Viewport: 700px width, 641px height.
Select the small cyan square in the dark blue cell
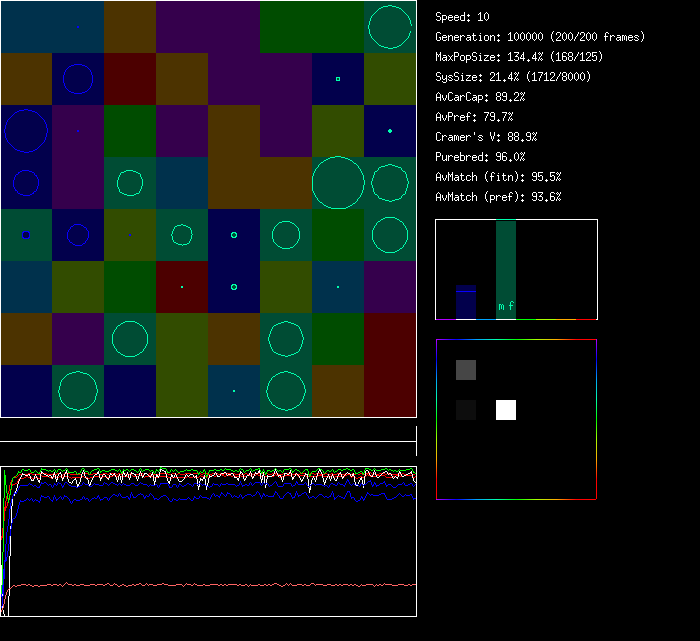338,79
